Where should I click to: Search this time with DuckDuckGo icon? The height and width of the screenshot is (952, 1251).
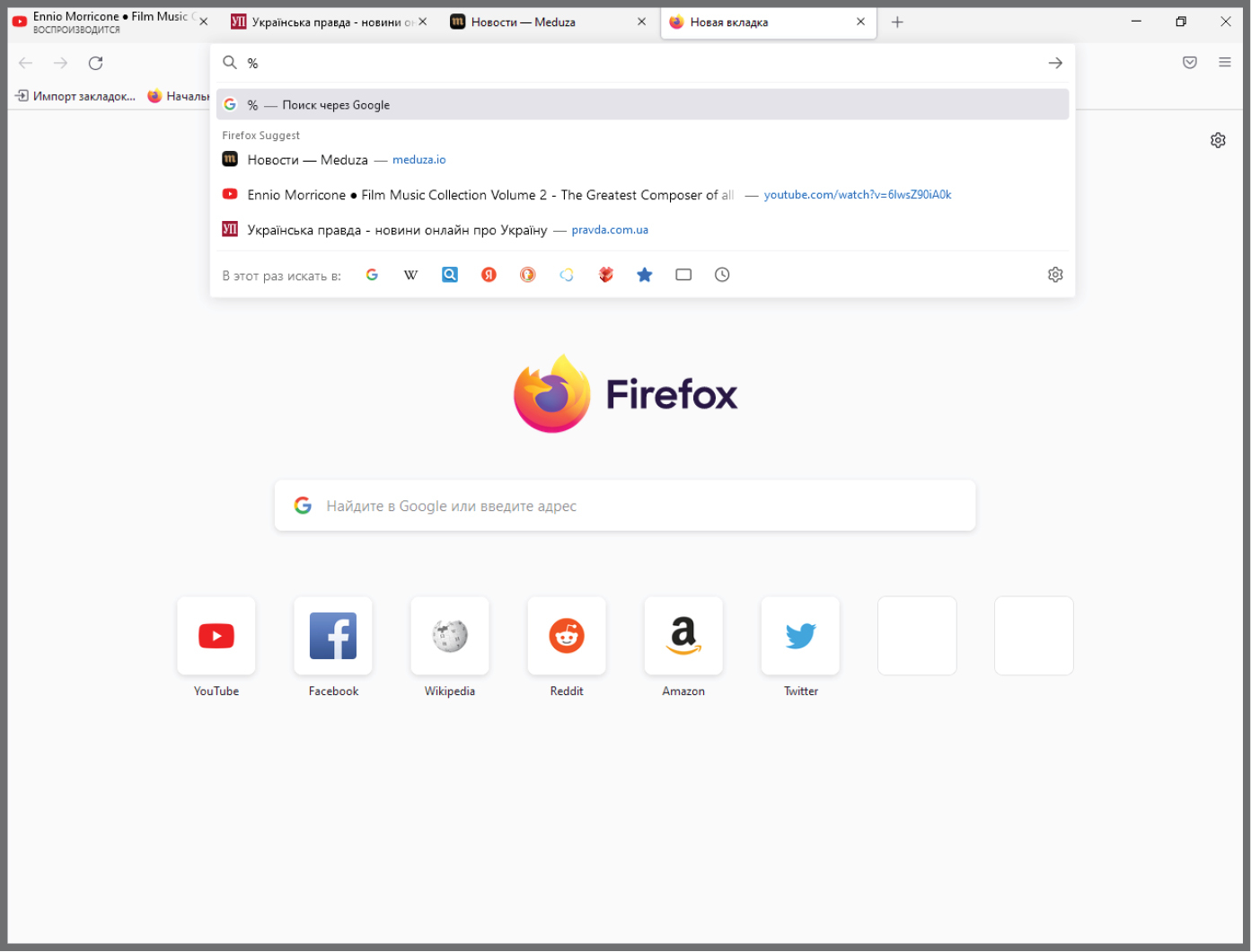click(x=528, y=275)
